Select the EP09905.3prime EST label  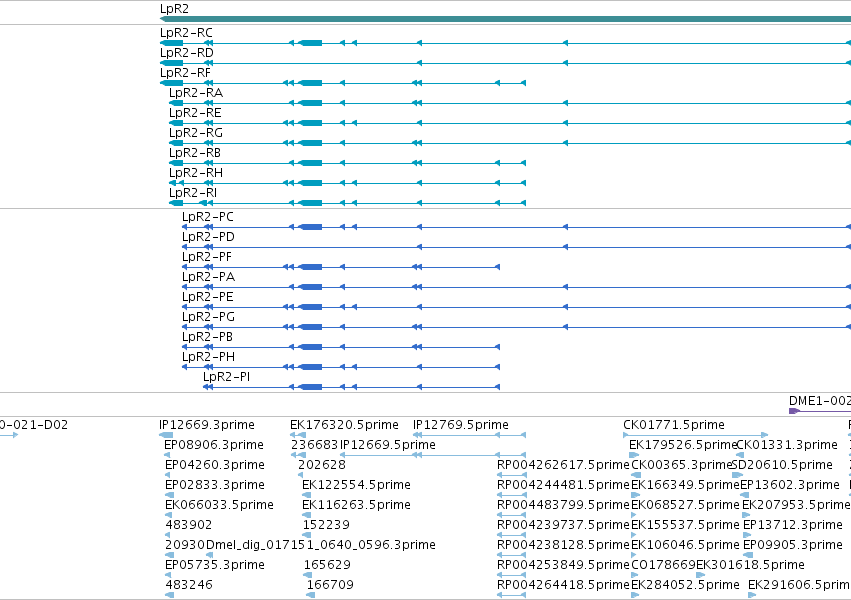click(792, 546)
